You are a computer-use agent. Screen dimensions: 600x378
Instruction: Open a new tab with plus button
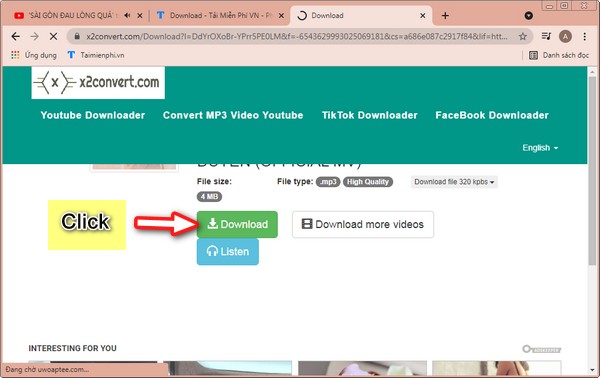(x=445, y=16)
